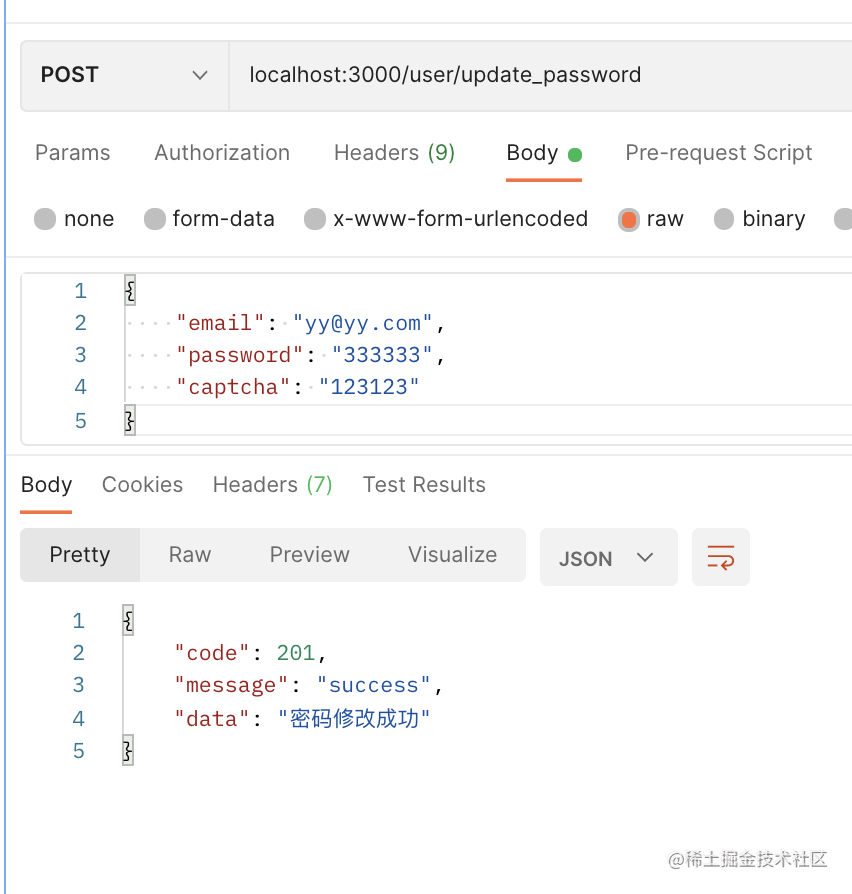Select the form-data radio option
The height and width of the screenshot is (894, 852).
pyautogui.click(x=154, y=219)
